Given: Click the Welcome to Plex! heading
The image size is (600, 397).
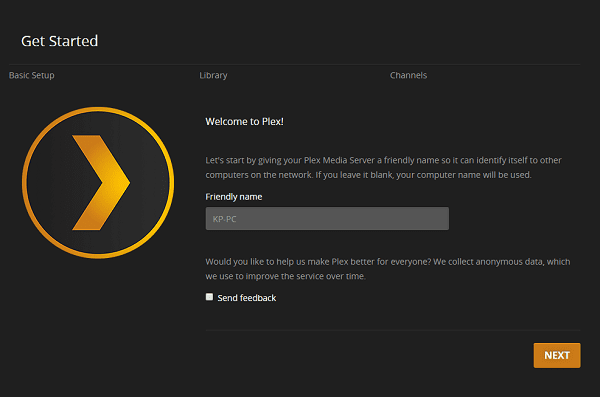Looking at the screenshot, I should [x=245, y=122].
